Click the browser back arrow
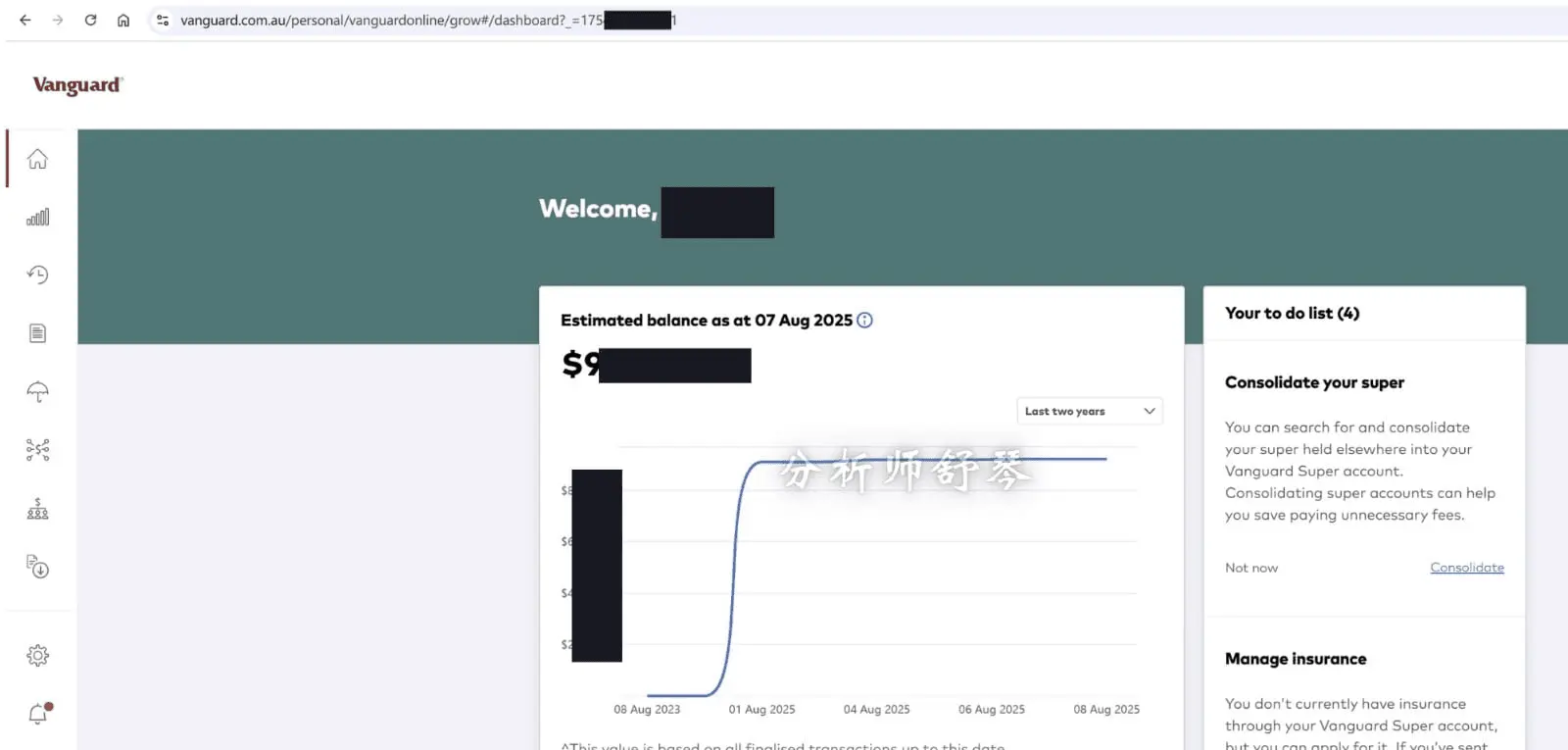The image size is (1568, 750). (25, 20)
